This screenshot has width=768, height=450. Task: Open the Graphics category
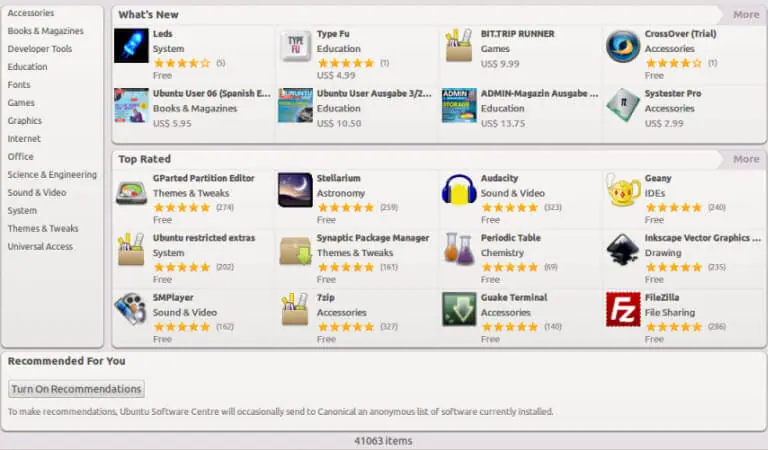click(x=24, y=120)
